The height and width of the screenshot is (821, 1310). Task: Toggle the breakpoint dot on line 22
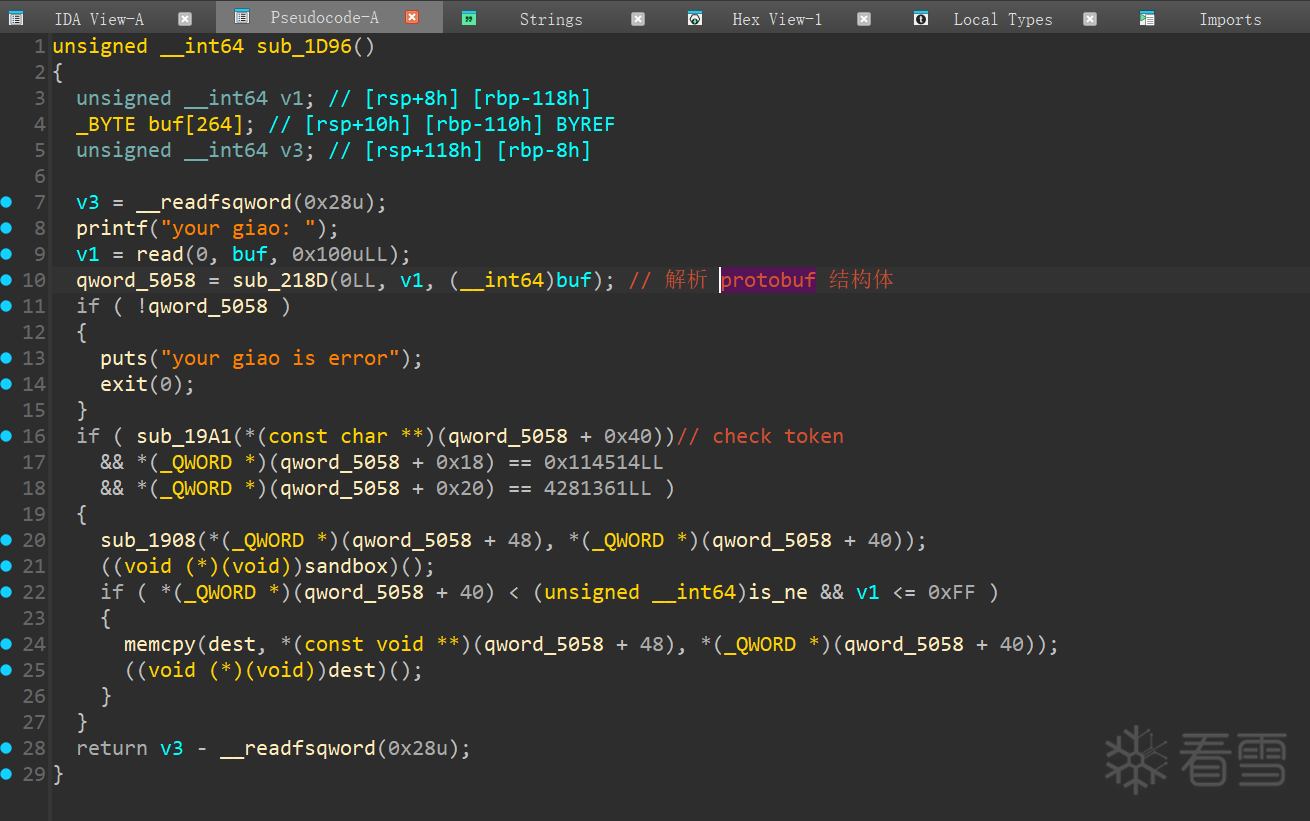[7, 592]
